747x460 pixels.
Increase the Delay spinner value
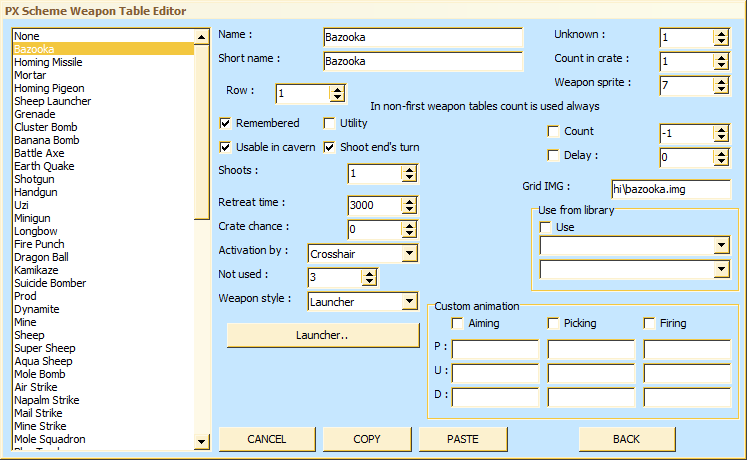pos(721,153)
